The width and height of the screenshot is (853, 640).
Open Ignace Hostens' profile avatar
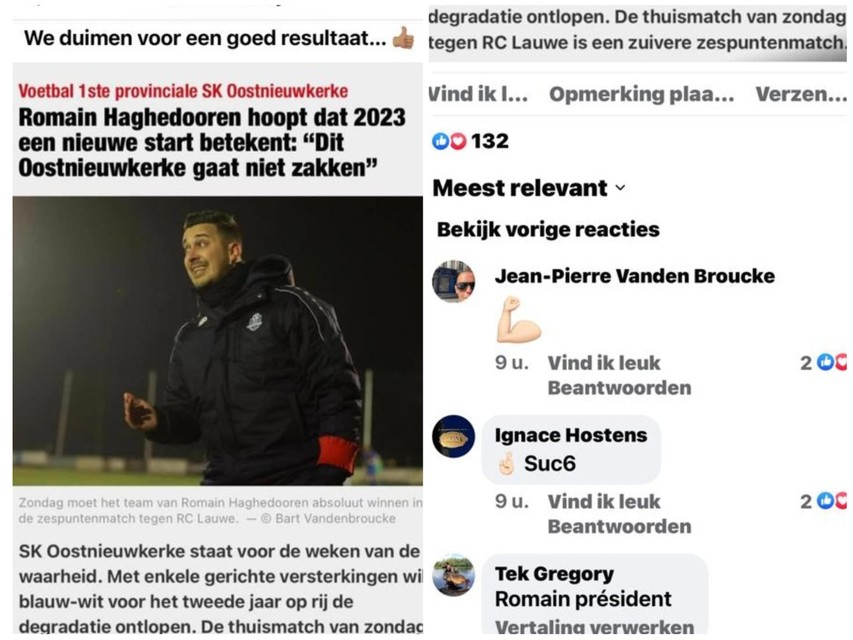(454, 436)
